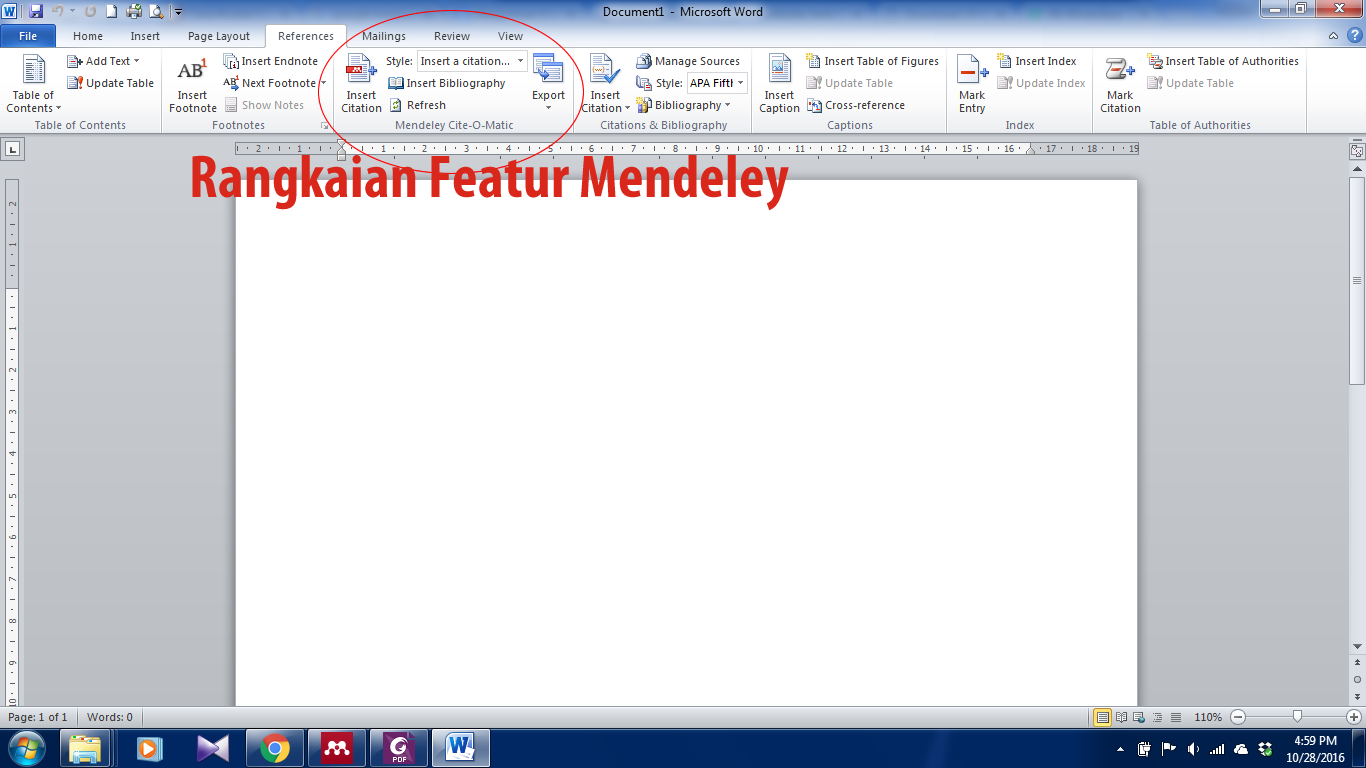Select Full Screen Reading view
This screenshot has width=1366, height=768.
pos(1122,717)
